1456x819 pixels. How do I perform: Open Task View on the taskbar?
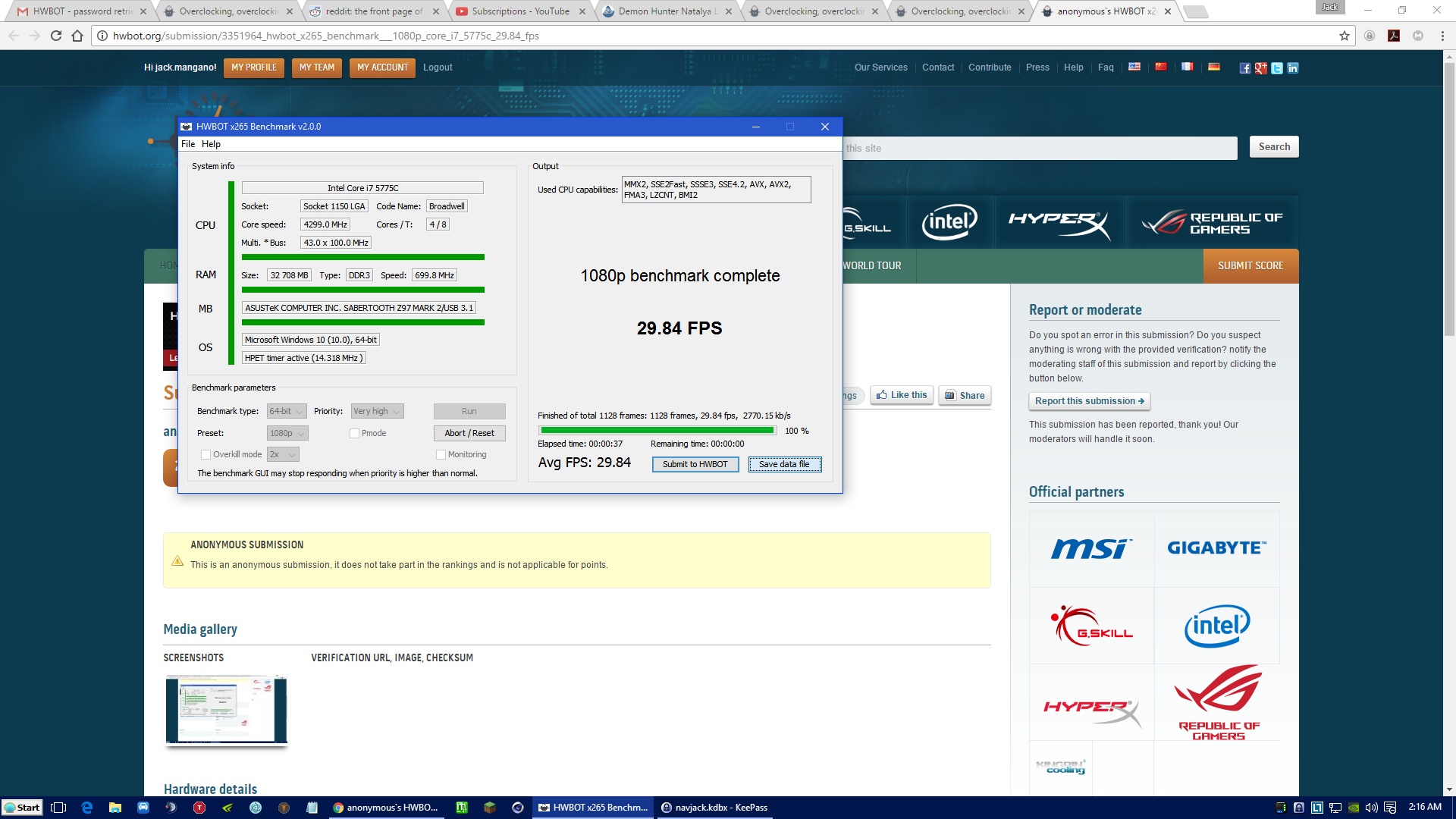[x=58, y=808]
